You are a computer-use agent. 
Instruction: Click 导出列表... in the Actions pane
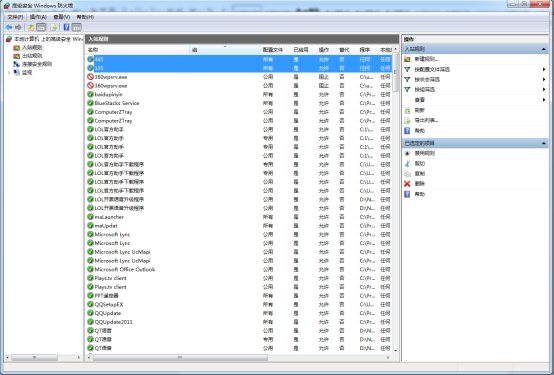click(x=426, y=121)
